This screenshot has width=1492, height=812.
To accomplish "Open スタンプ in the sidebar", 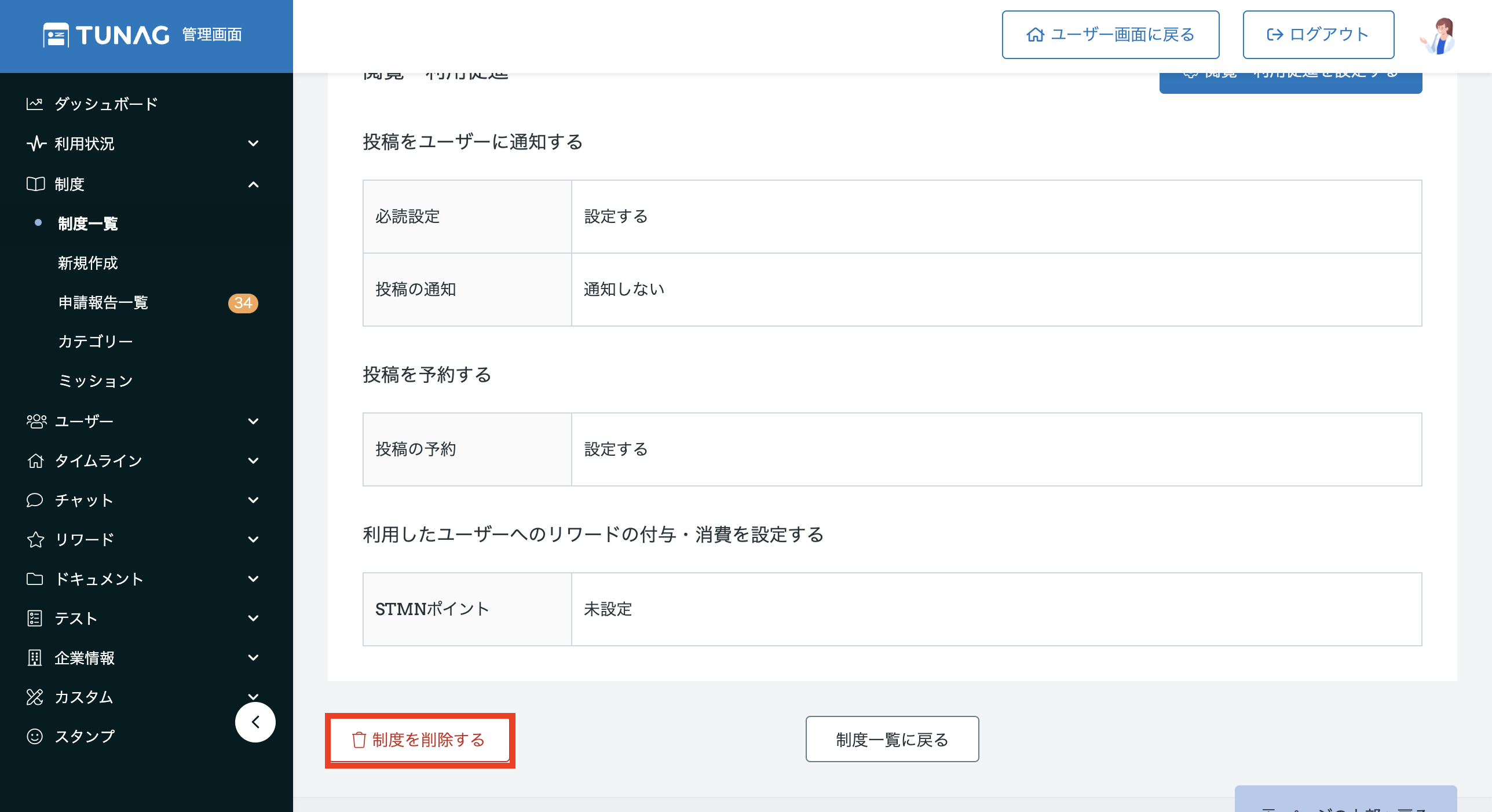I will (x=85, y=737).
